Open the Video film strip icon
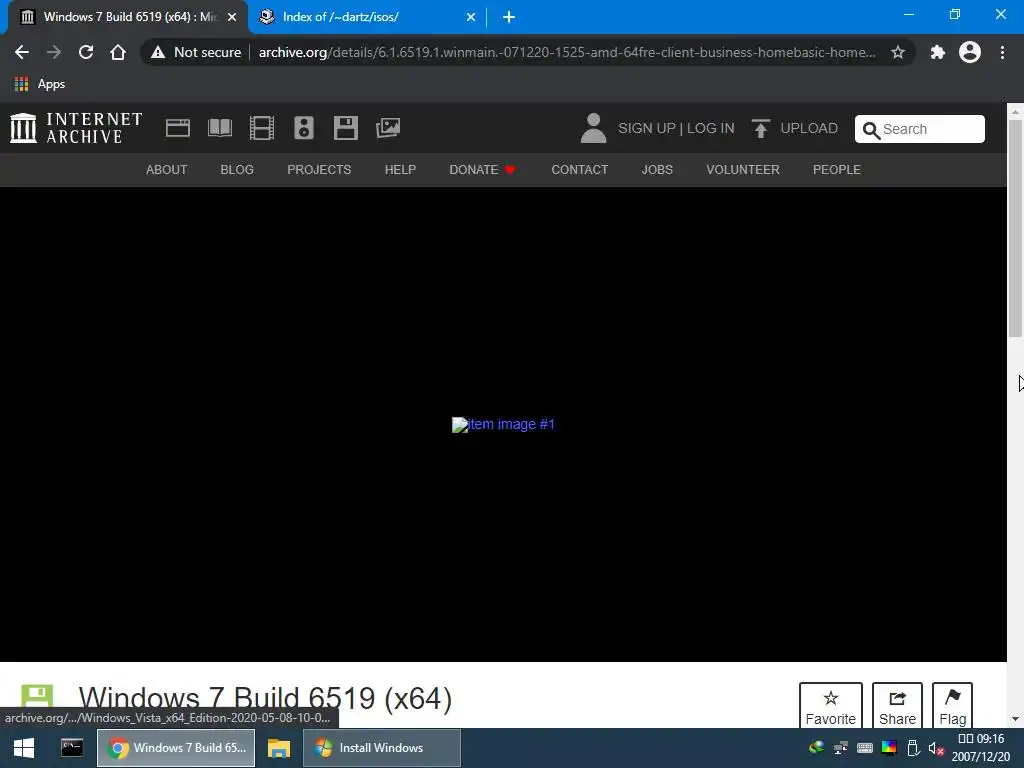Image resolution: width=1024 pixels, height=768 pixels. tap(262, 128)
